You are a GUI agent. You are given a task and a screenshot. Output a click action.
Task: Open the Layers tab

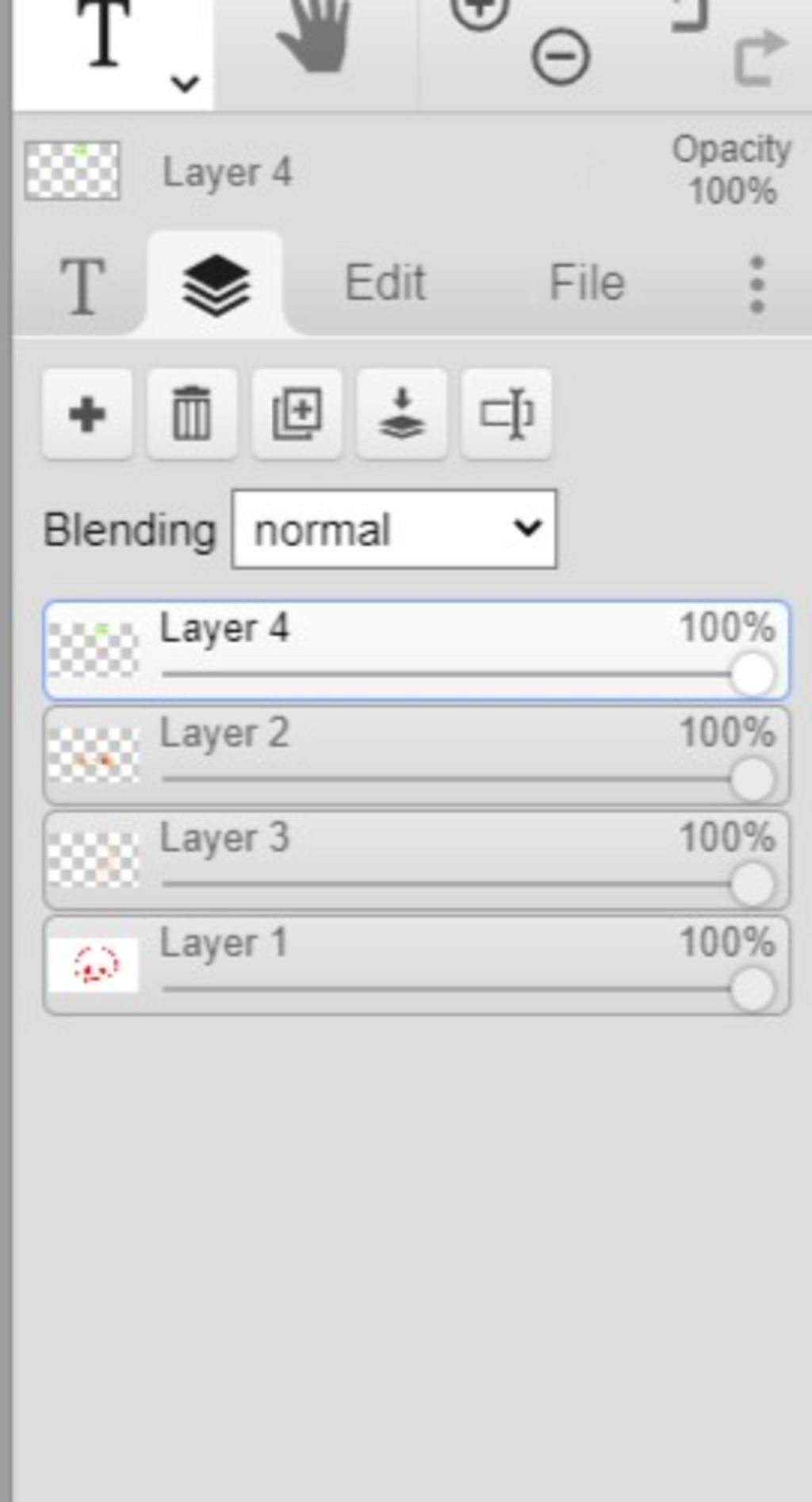[216, 284]
